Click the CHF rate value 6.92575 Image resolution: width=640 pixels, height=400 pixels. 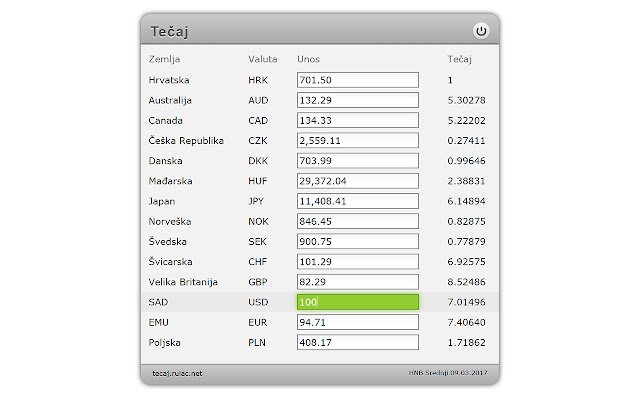click(x=467, y=262)
